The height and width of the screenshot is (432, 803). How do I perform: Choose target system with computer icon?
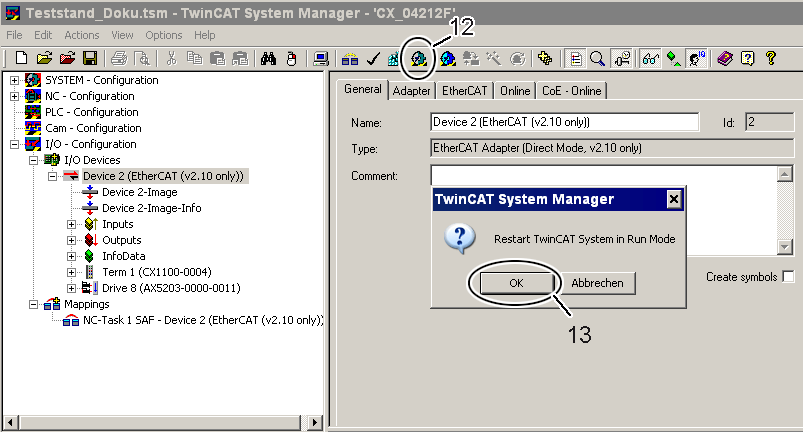click(x=321, y=58)
